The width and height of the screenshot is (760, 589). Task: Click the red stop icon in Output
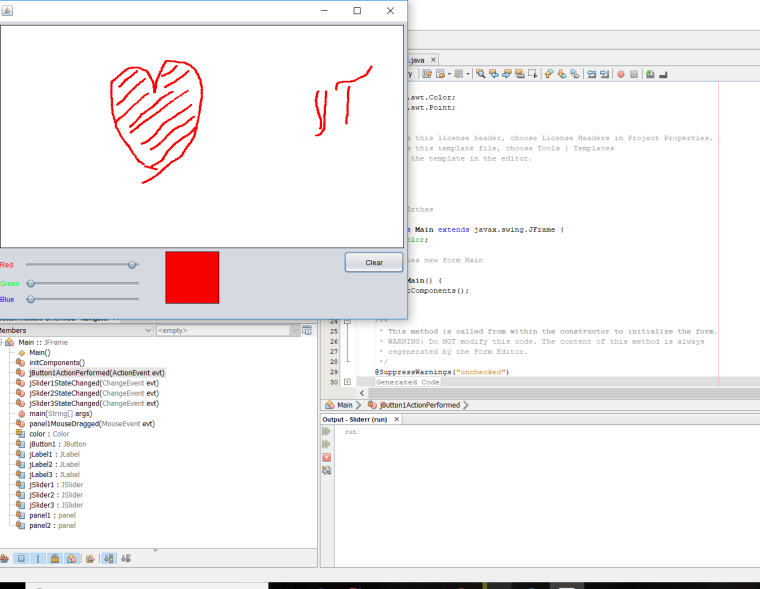pos(326,457)
